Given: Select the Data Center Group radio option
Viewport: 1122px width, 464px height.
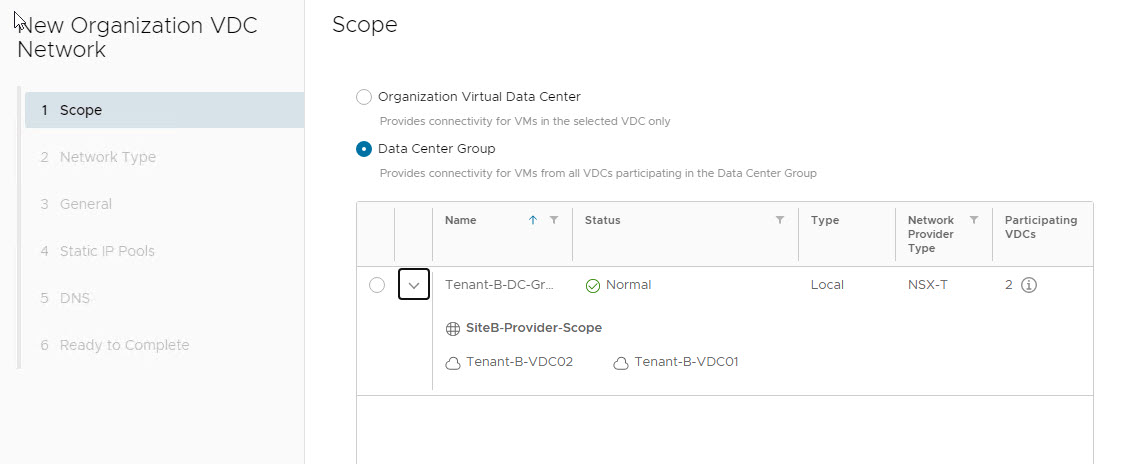Looking at the screenshot, I should (364, 149).
